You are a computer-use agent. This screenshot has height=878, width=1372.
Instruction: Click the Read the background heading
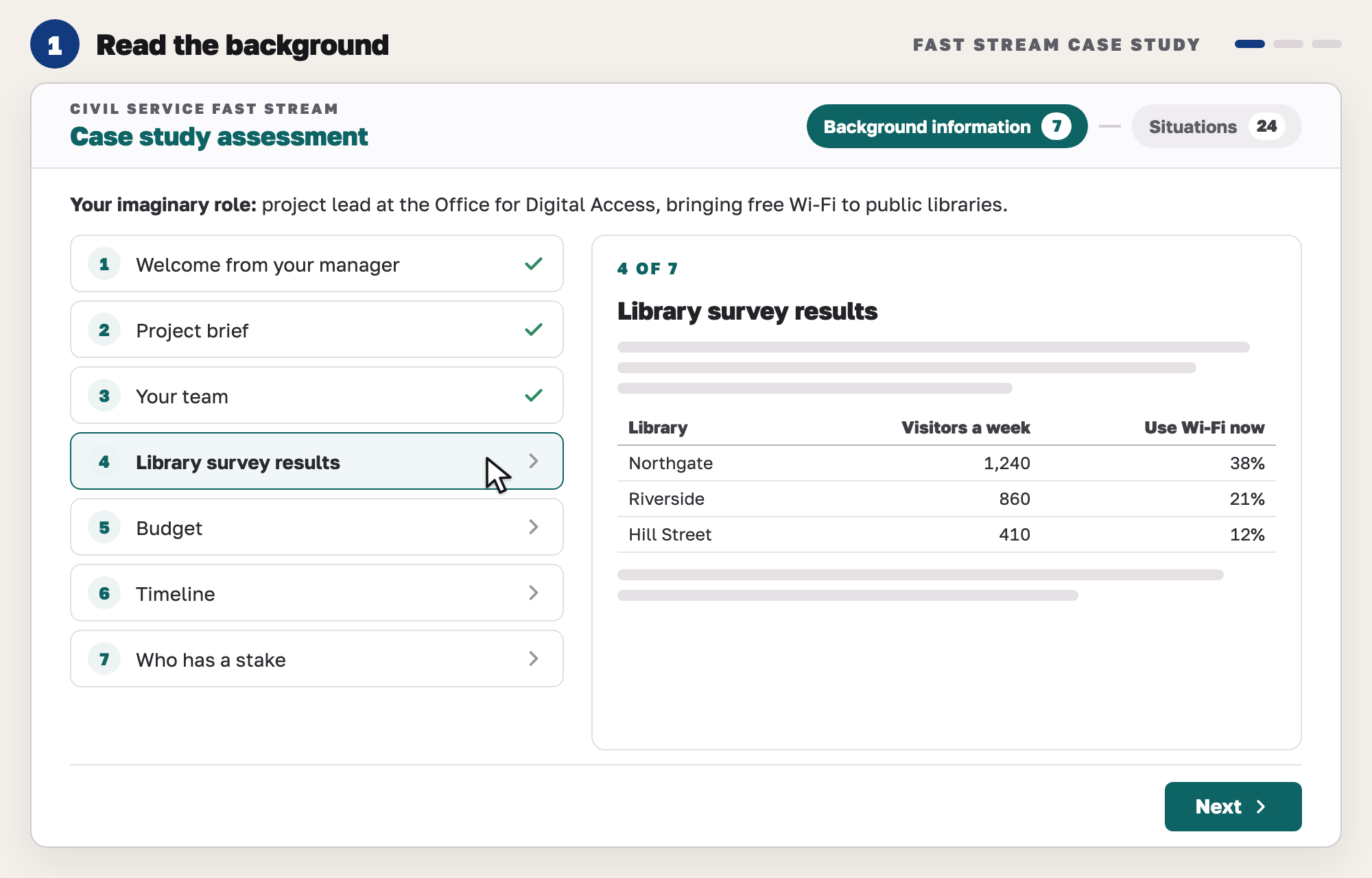(242, 45)
